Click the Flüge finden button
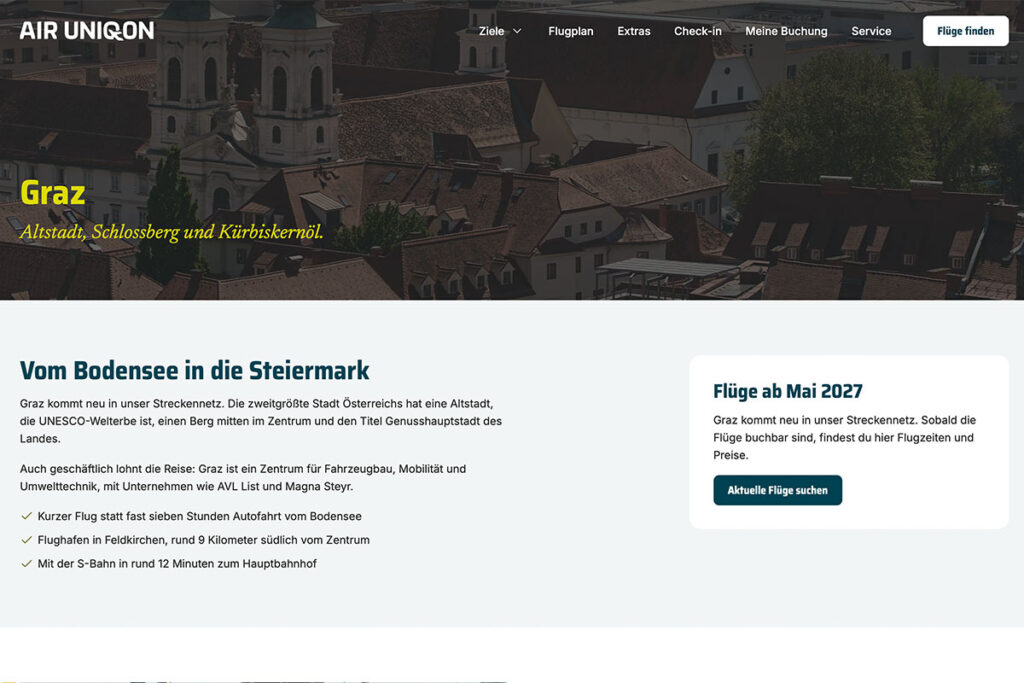The image size is (1024, 683). point(965,31)
